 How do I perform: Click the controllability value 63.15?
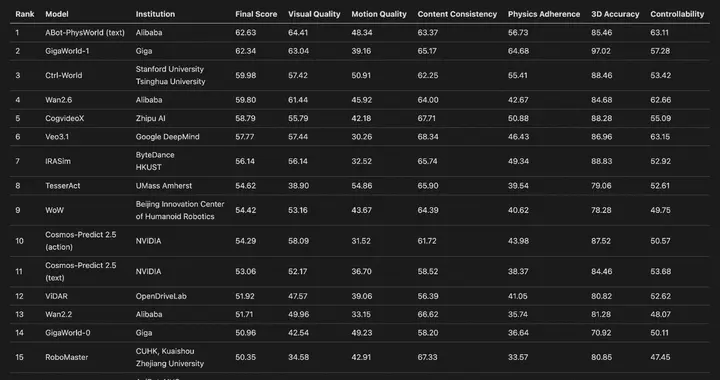coord(660,136)
